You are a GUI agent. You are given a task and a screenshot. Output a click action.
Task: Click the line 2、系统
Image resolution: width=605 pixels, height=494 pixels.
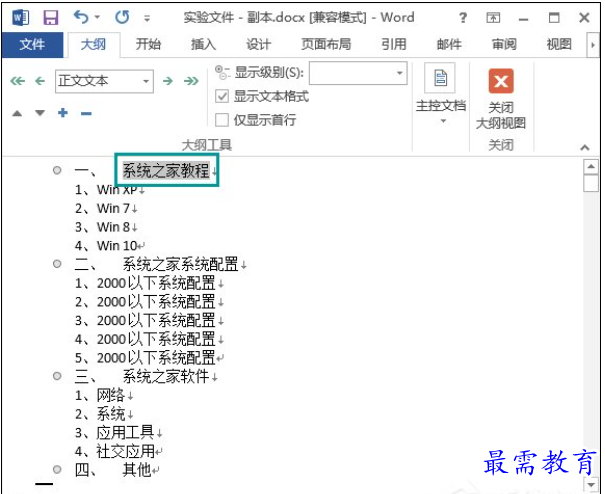[x=100, y=414]
